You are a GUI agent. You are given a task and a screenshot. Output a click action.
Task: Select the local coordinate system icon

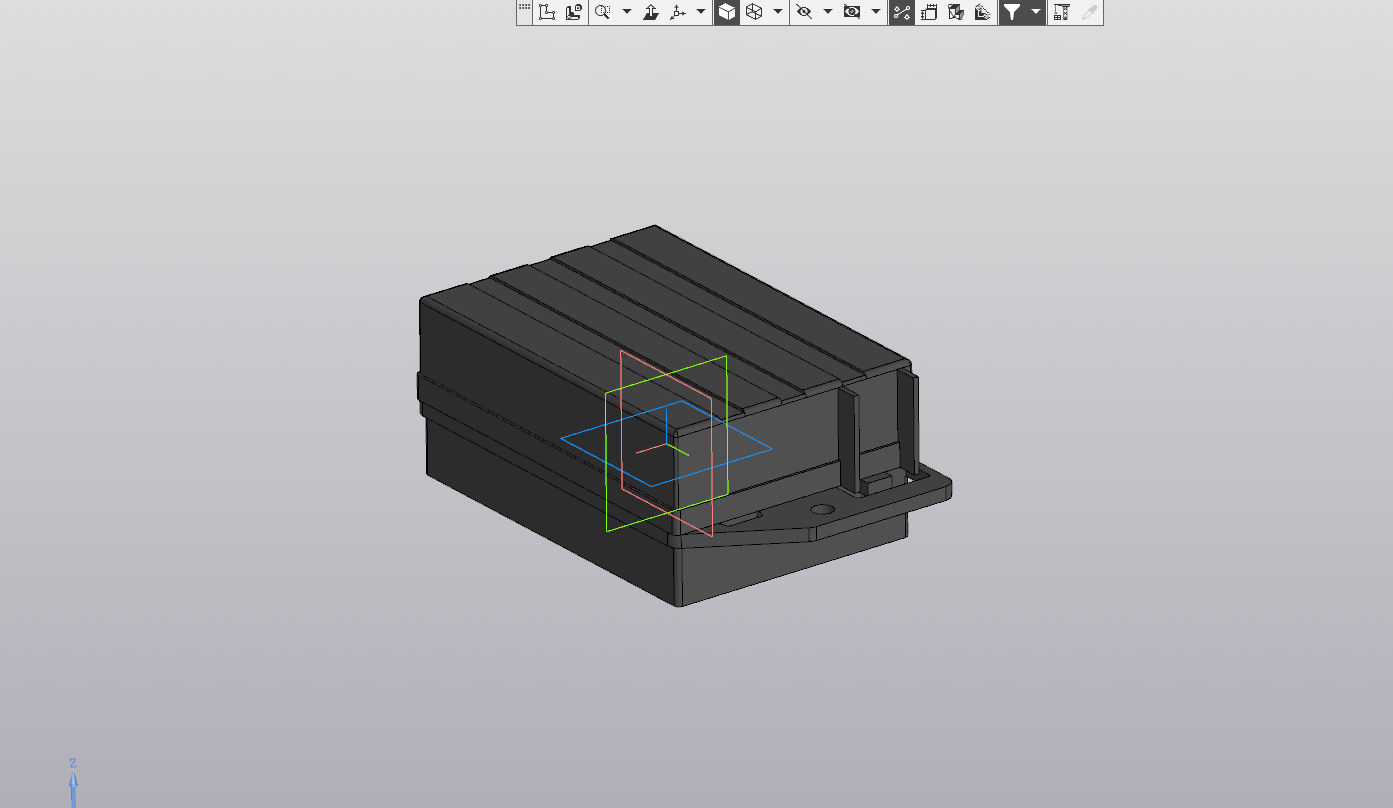pos(547,12)
